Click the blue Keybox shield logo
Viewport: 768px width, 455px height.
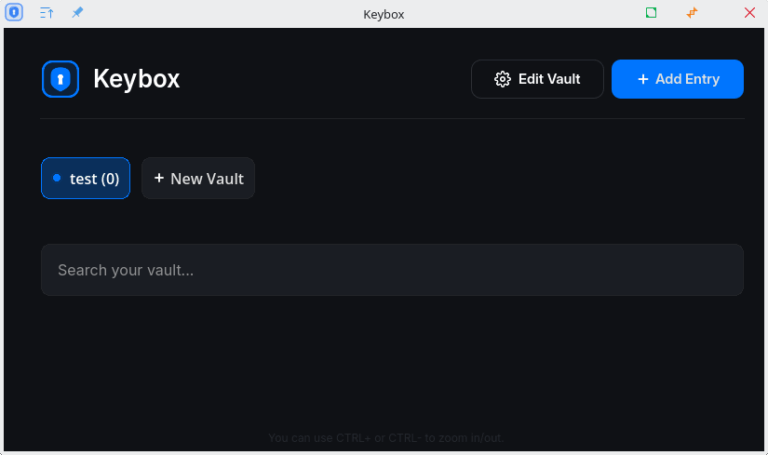click(x=60, y=79)
